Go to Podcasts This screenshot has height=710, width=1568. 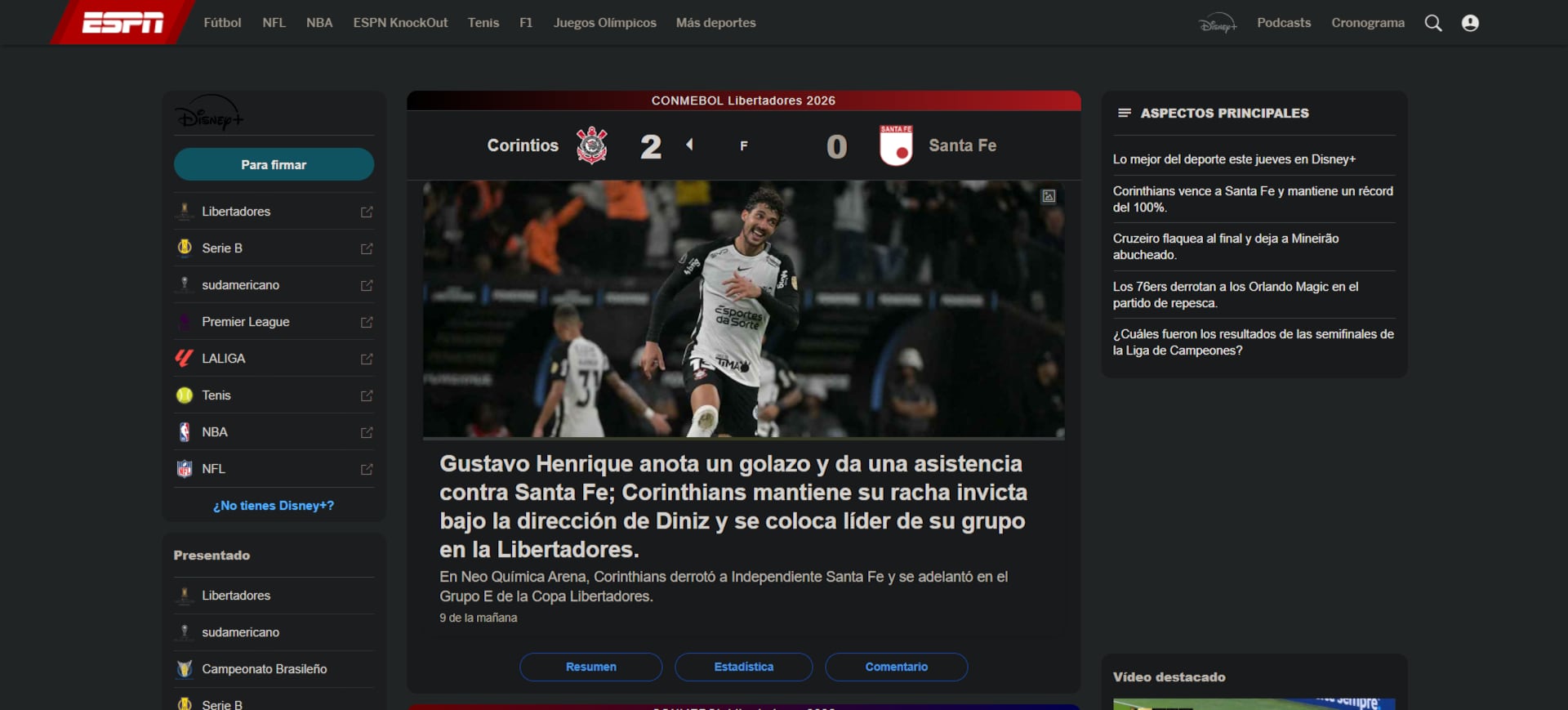tap(1284, 23)
